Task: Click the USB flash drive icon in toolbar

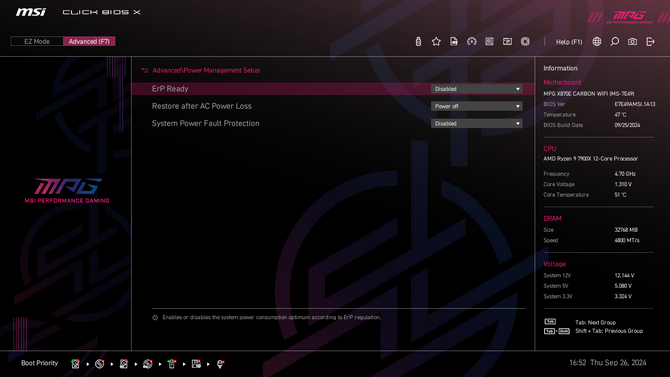Action: (418, 41)
